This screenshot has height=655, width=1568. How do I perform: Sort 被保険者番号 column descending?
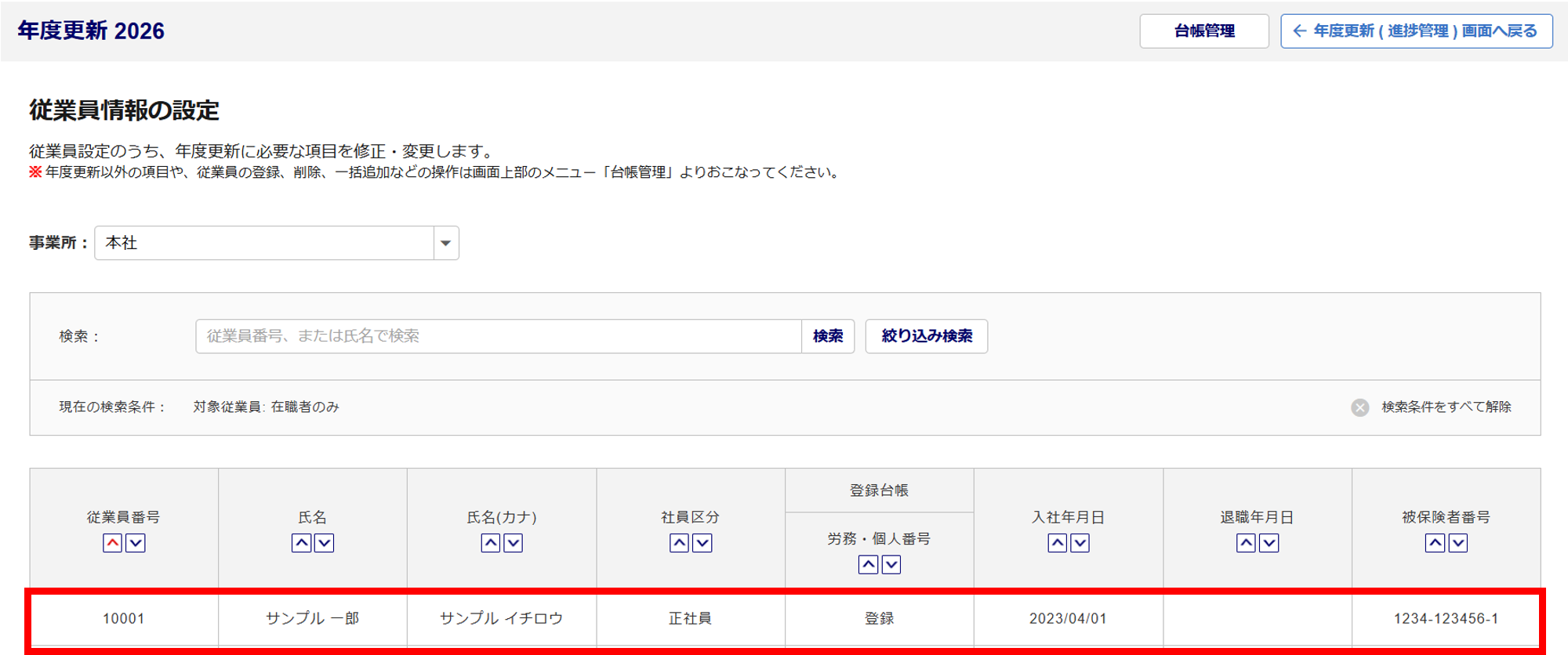(x=1458, y=543)
